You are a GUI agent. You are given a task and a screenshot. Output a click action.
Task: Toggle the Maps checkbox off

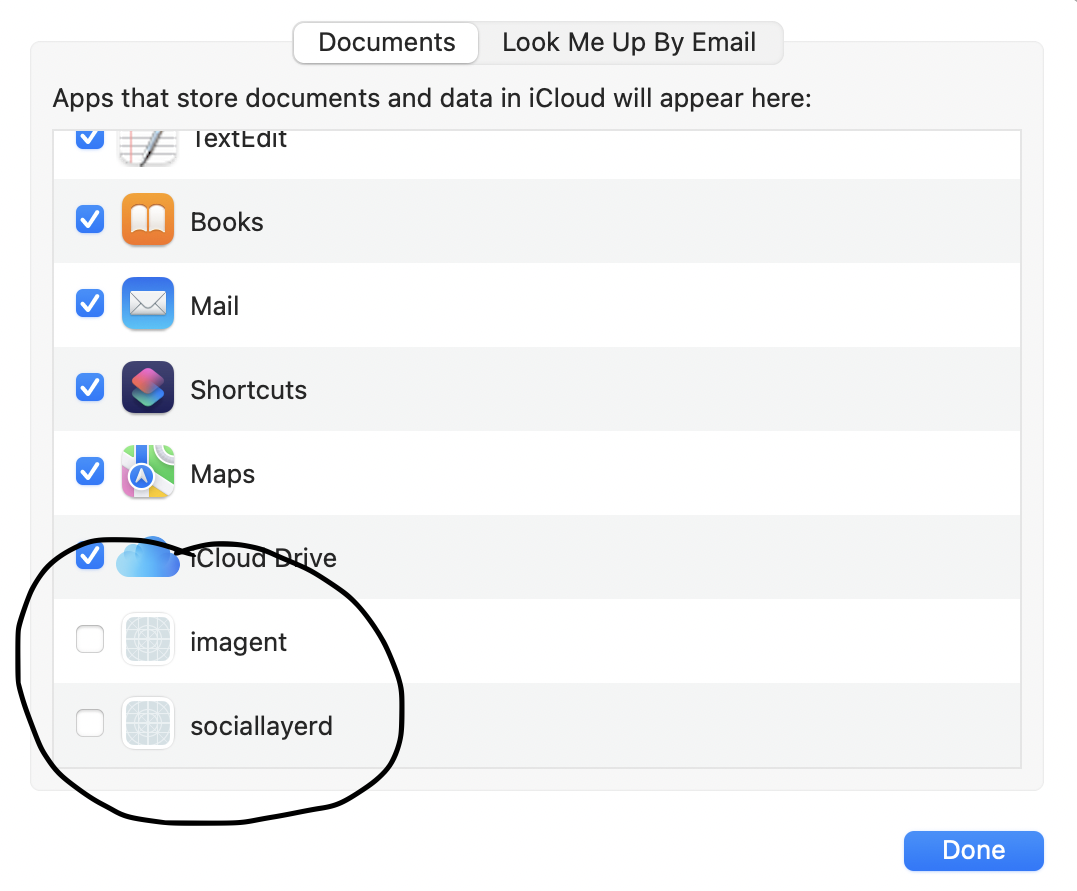point(90,471)
